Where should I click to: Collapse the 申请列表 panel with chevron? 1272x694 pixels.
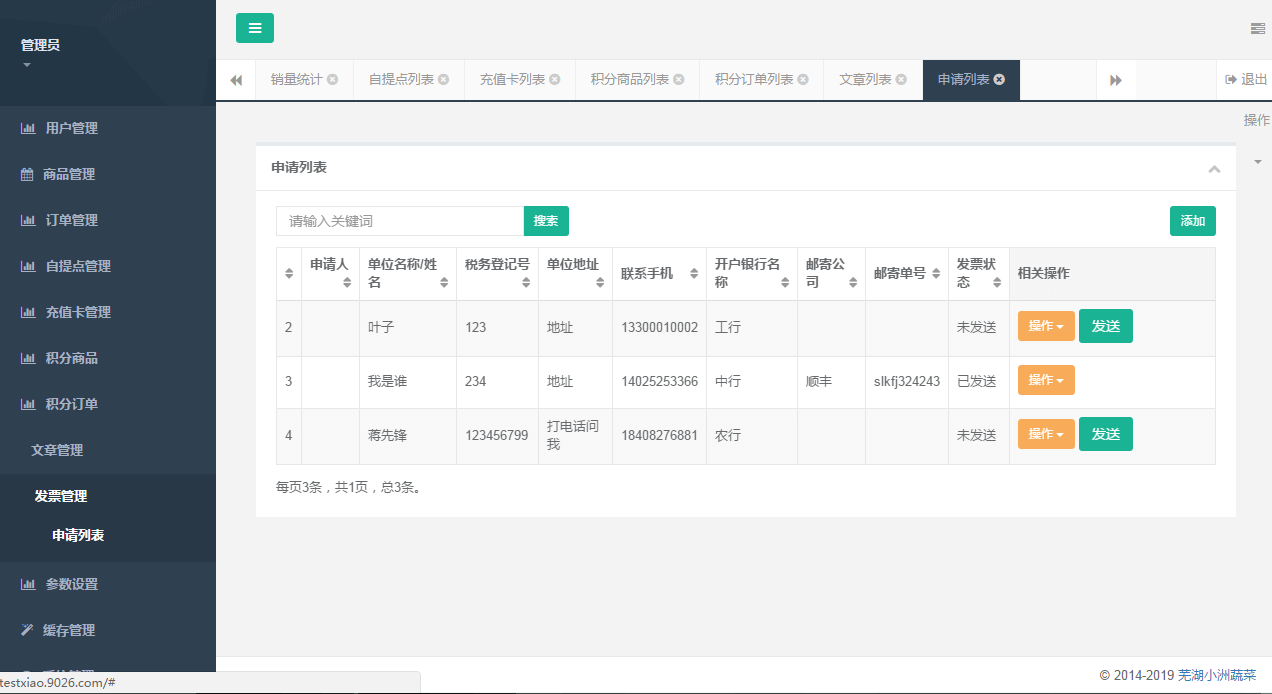[x=1214, y=169]
